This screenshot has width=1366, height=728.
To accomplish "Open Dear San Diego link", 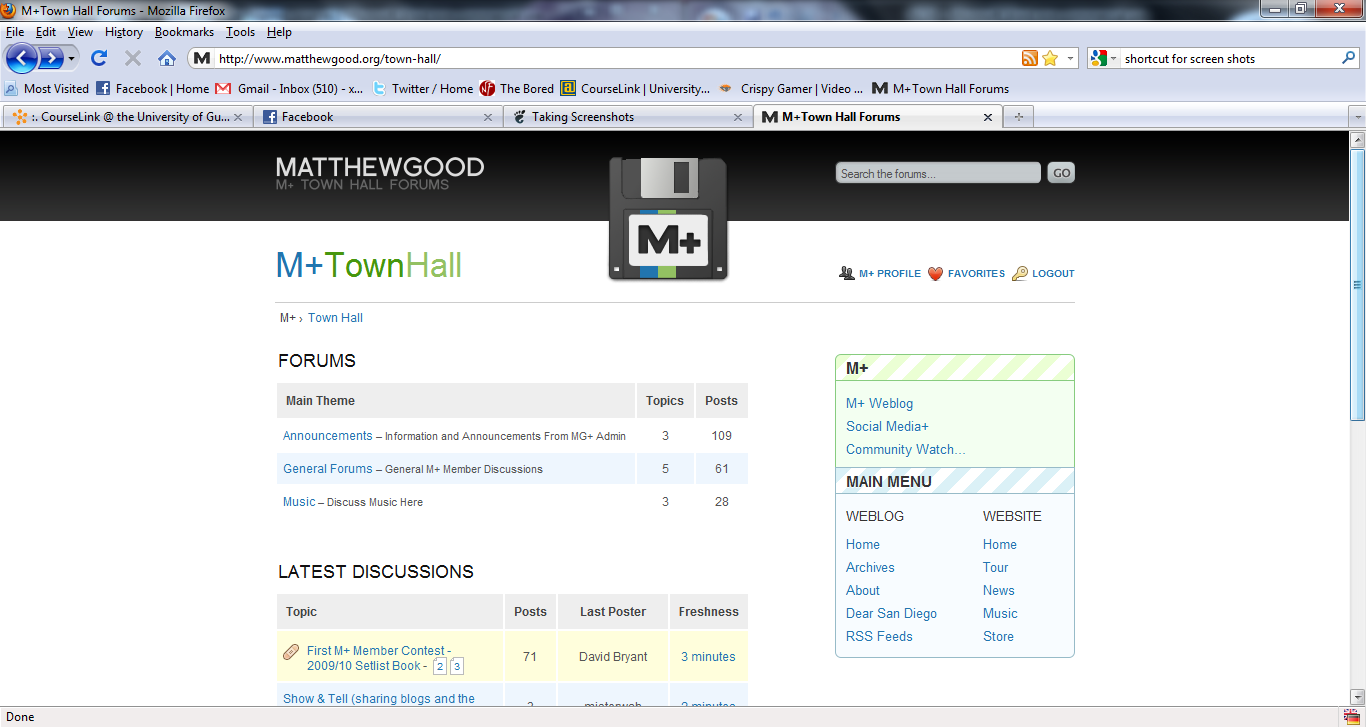I will click(x=891, y=614).
